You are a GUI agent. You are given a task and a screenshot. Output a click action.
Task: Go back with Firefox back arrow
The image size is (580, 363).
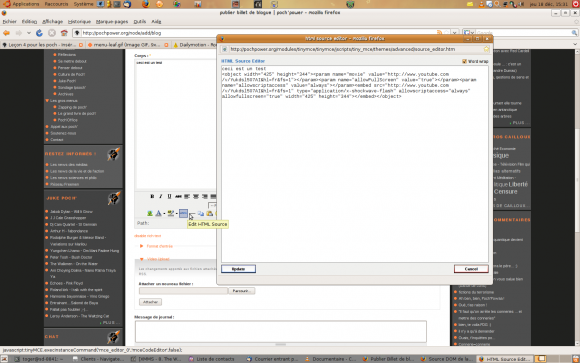click(7, 33)
